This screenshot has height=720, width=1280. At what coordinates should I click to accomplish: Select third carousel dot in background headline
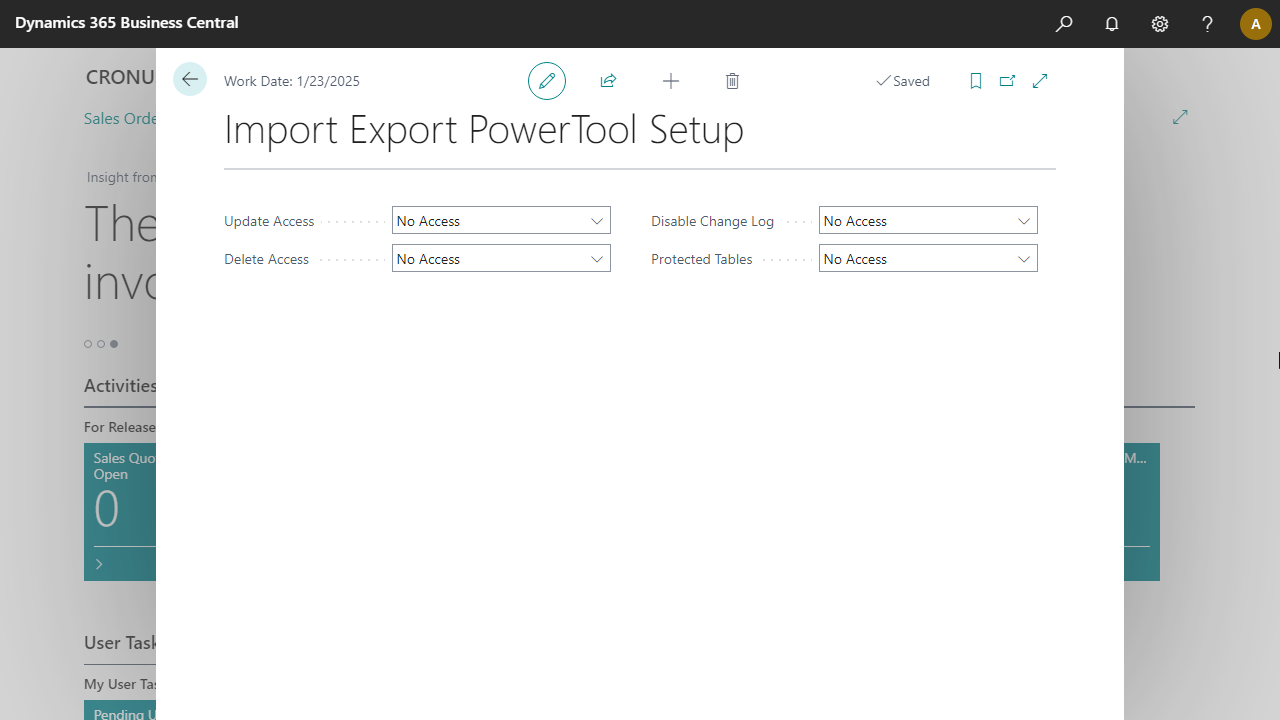coord(114,344)
